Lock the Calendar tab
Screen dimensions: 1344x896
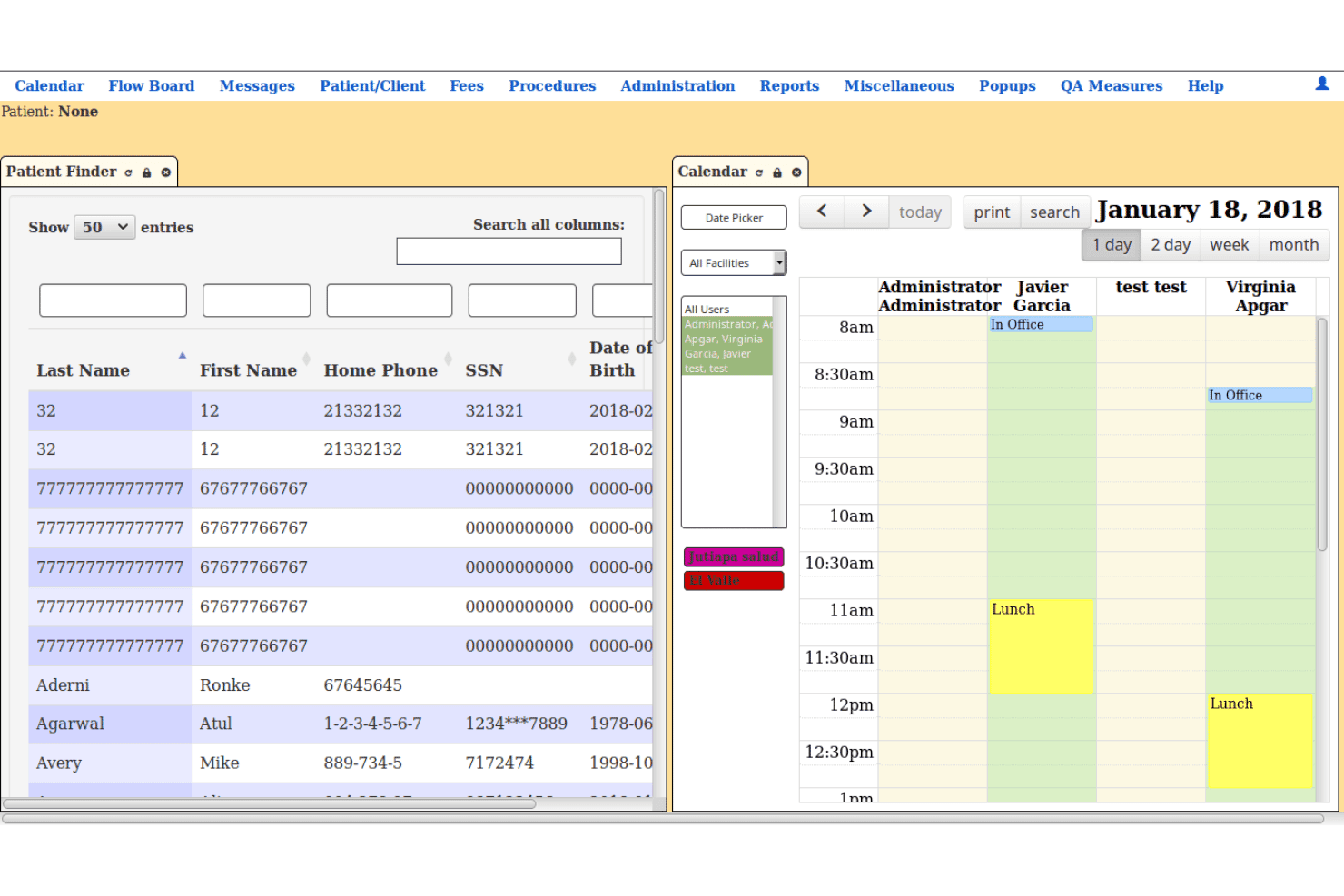tap(777, 172)
